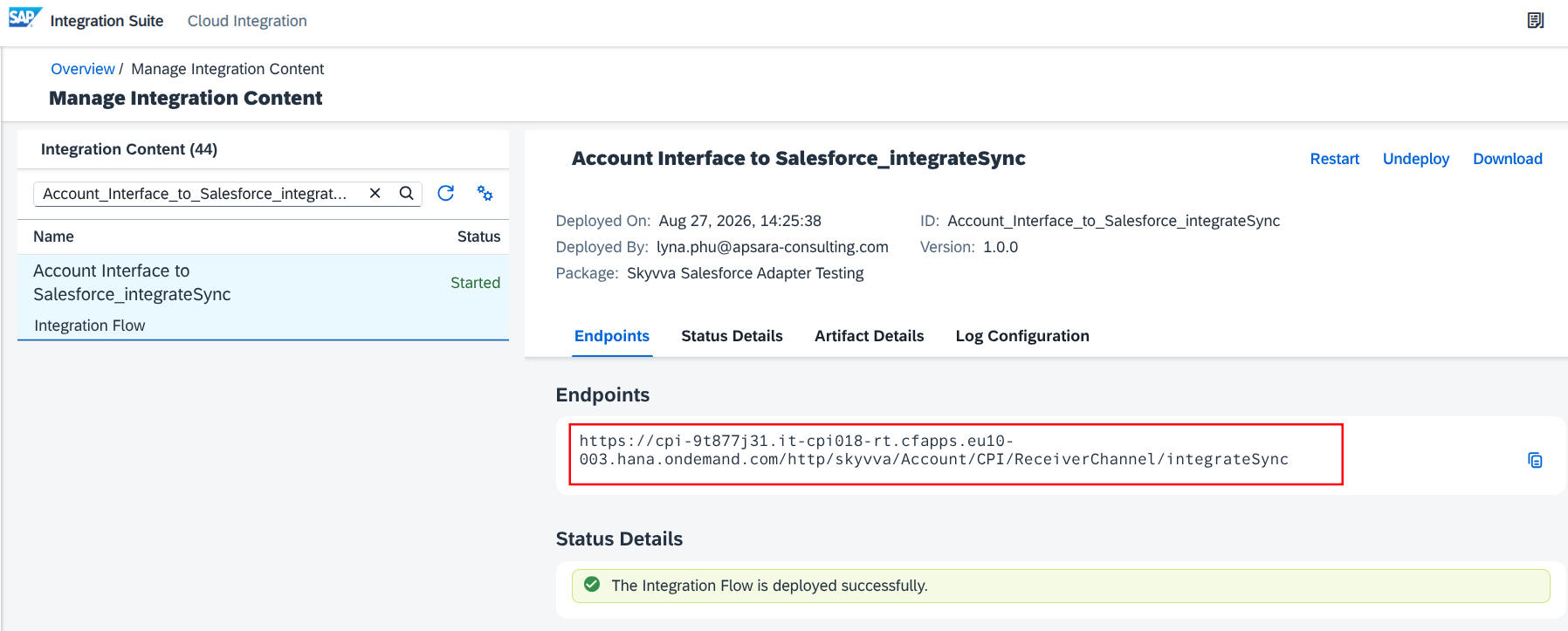Viewport: 1568px width, 631px height.
Task: Click the Restart button
Action: (x=1334, y=159)
